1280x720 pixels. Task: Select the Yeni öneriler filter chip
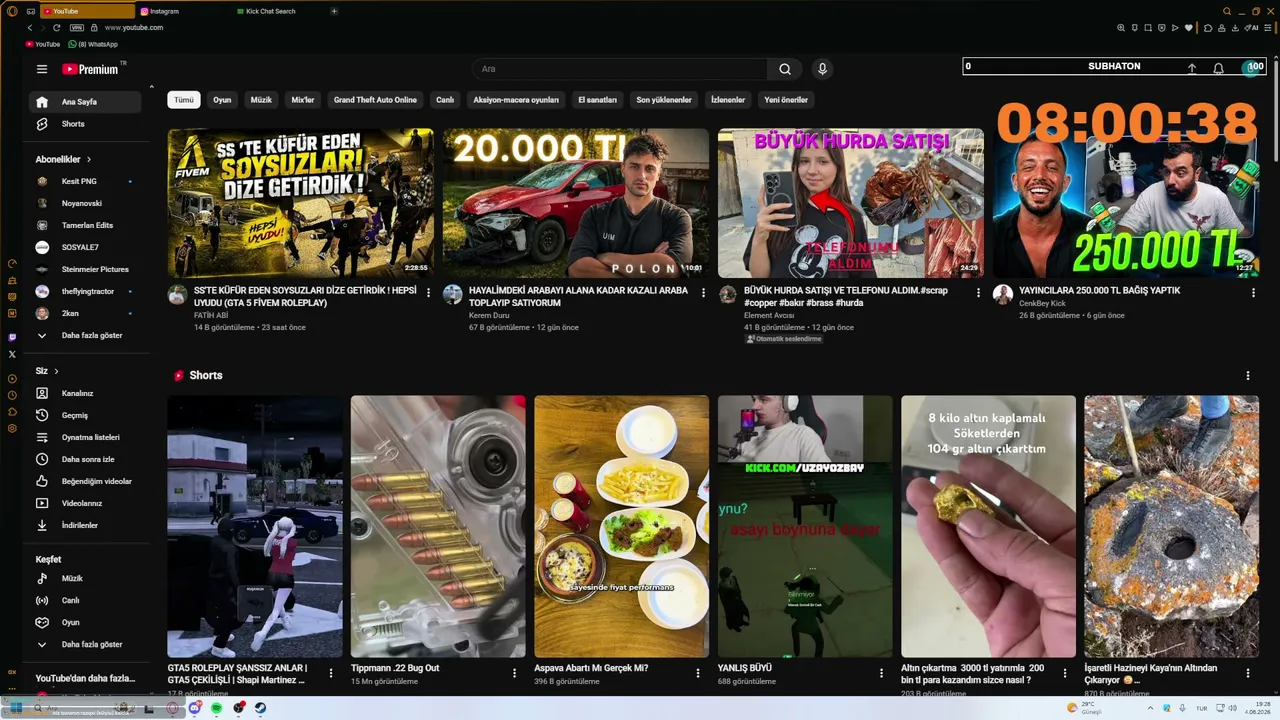(786, 100)
